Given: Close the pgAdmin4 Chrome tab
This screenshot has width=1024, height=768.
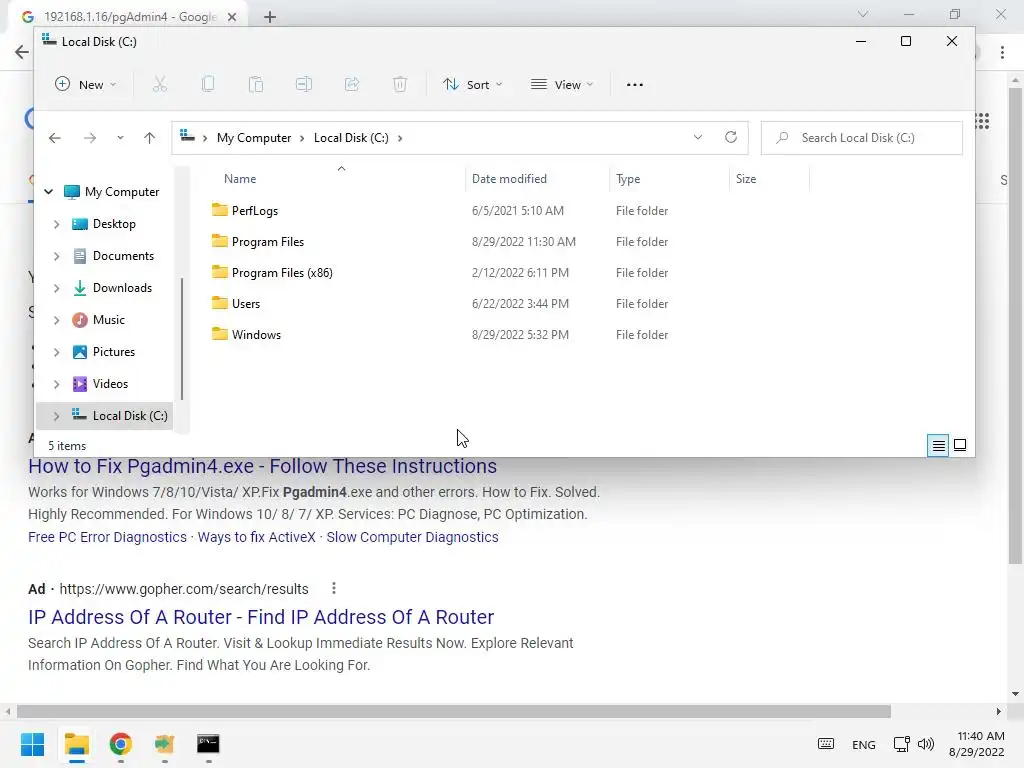Looking at the screenshot, I should point(232,17).
